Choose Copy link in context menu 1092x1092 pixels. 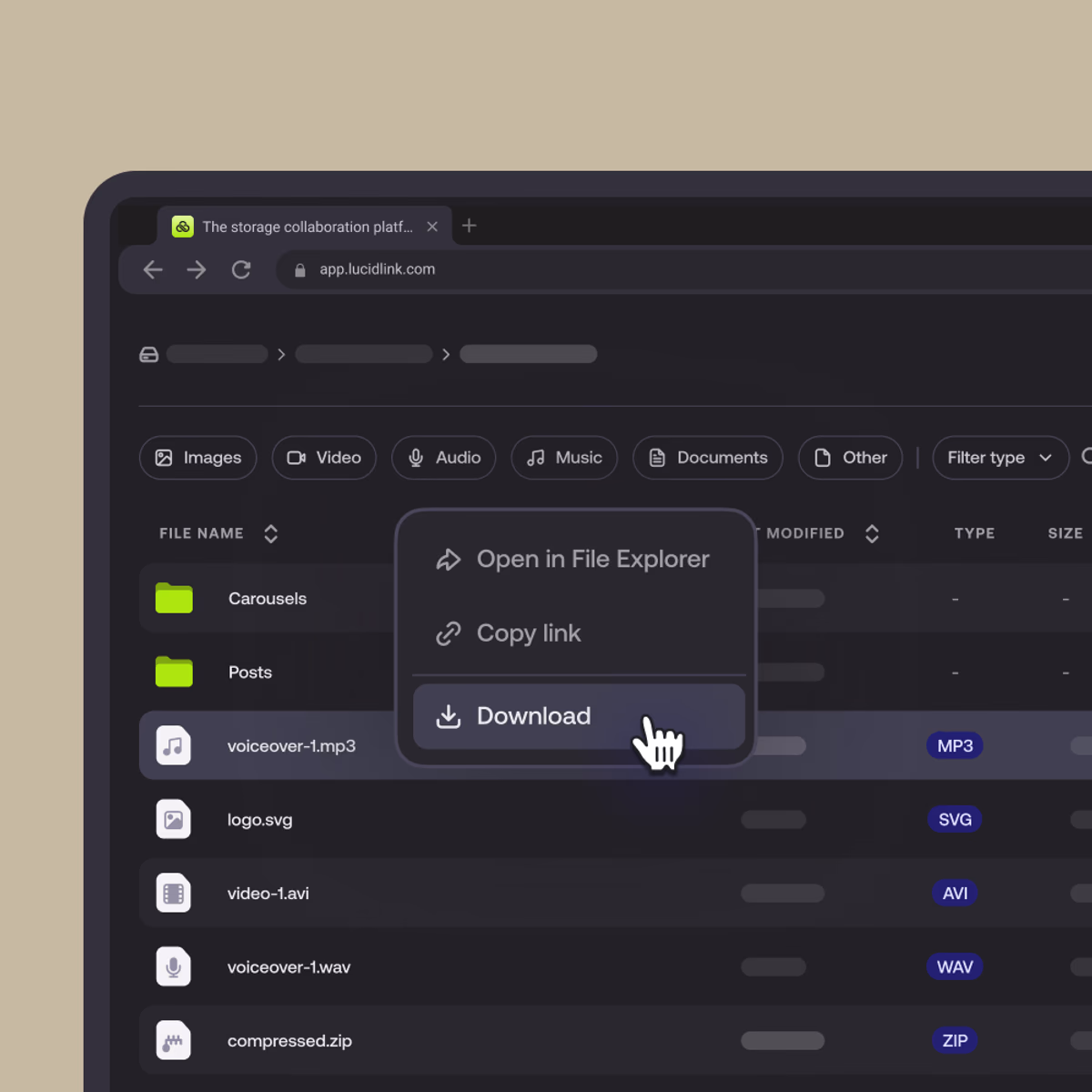point(529,633)
